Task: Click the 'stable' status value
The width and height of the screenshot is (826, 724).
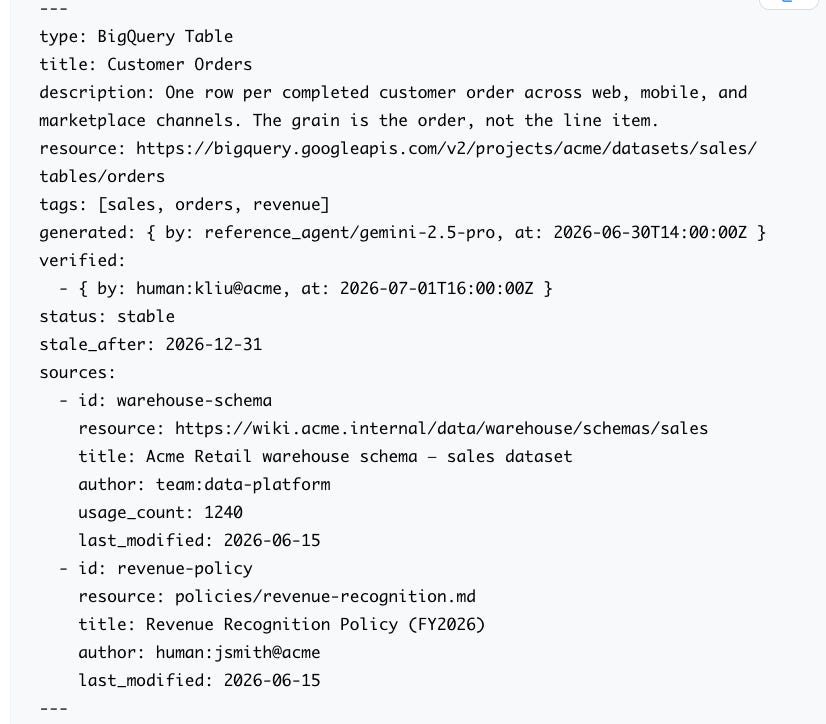Action: tap(145, 317)
